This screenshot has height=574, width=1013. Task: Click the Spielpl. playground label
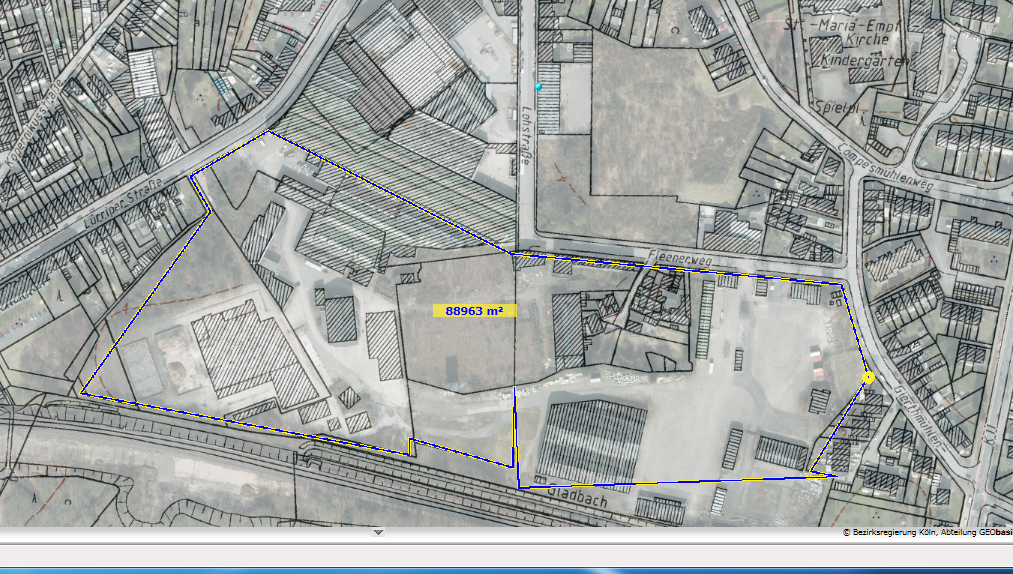click(x=833, y=107)
